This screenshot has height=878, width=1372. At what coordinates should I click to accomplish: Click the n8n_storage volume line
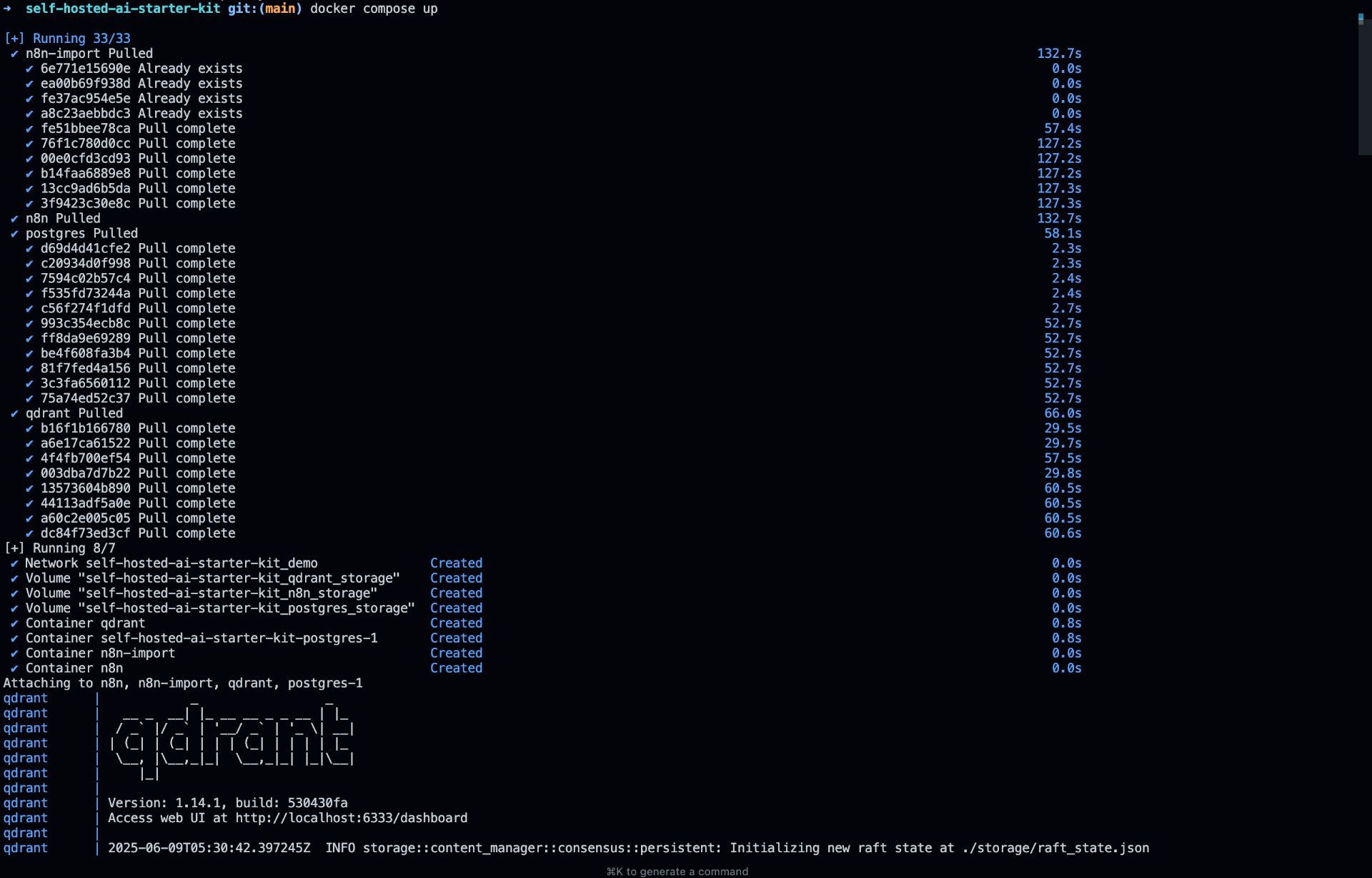point(202,594)
